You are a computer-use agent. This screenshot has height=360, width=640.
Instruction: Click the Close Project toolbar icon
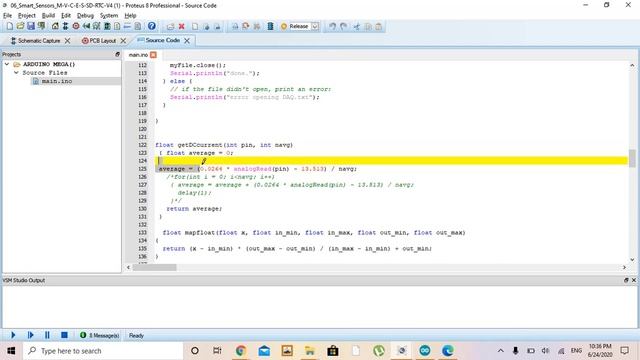click(41, 26)
